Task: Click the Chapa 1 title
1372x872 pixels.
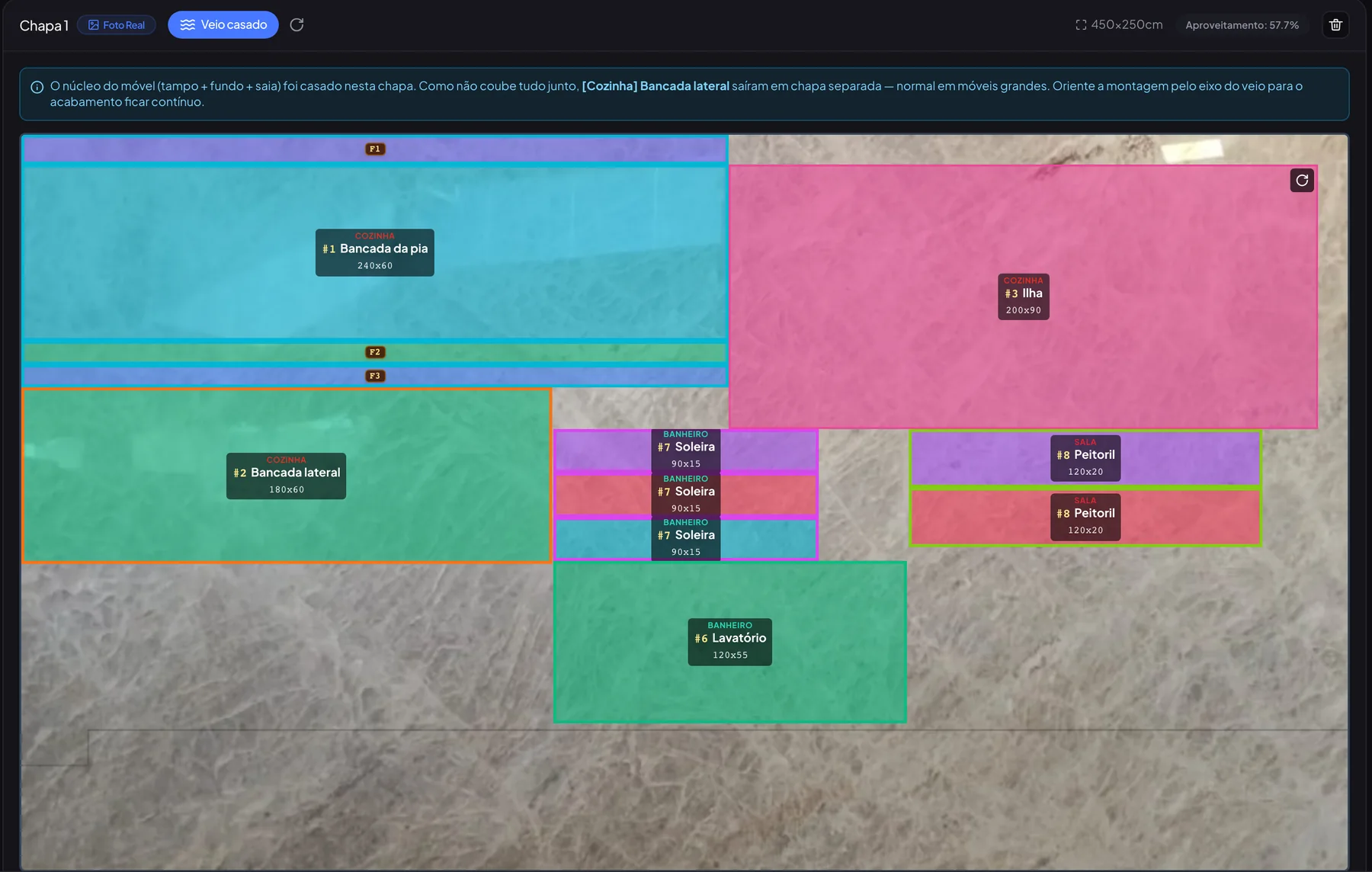Action: coord(44,25)
